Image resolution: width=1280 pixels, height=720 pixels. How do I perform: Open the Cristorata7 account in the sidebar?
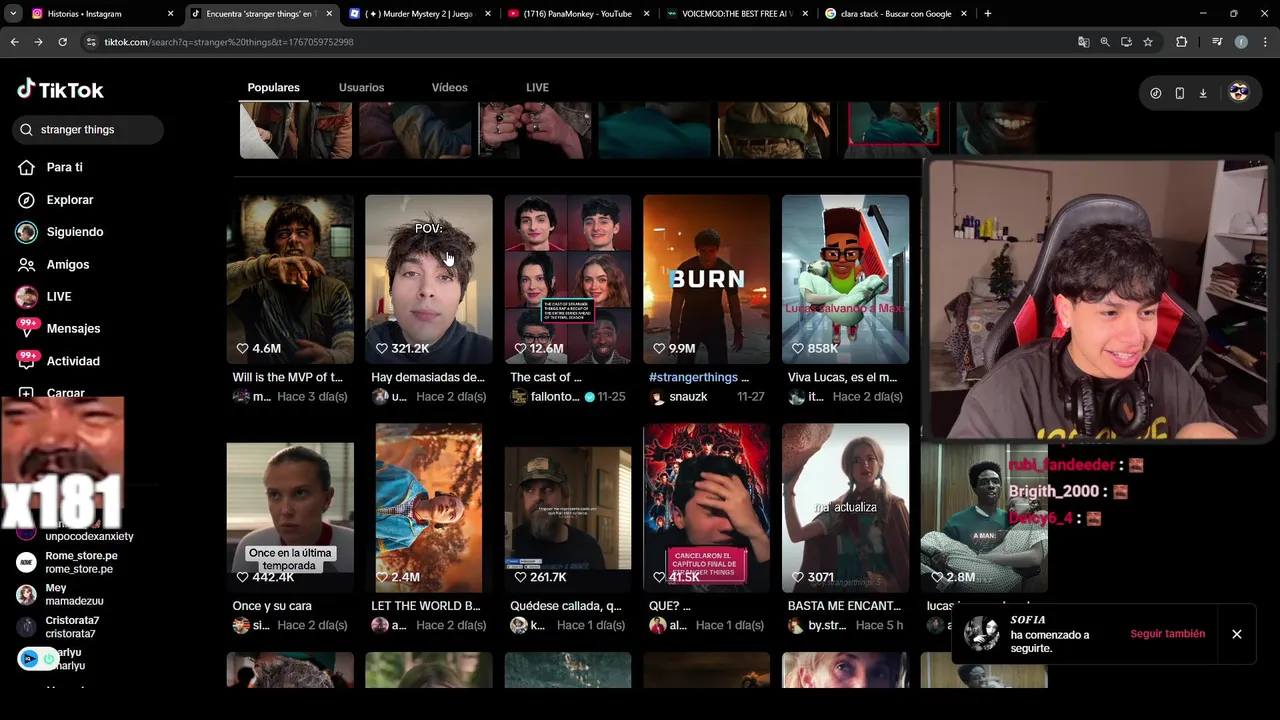coord(58,627)
